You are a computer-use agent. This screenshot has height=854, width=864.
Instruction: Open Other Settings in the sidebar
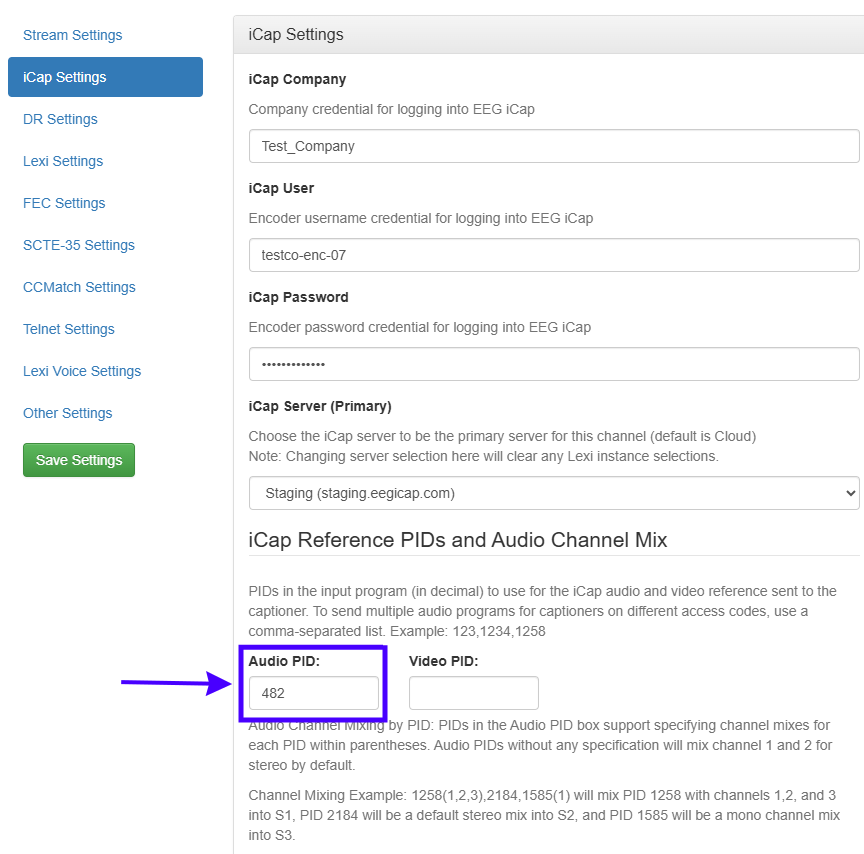[x=67, y=413]
